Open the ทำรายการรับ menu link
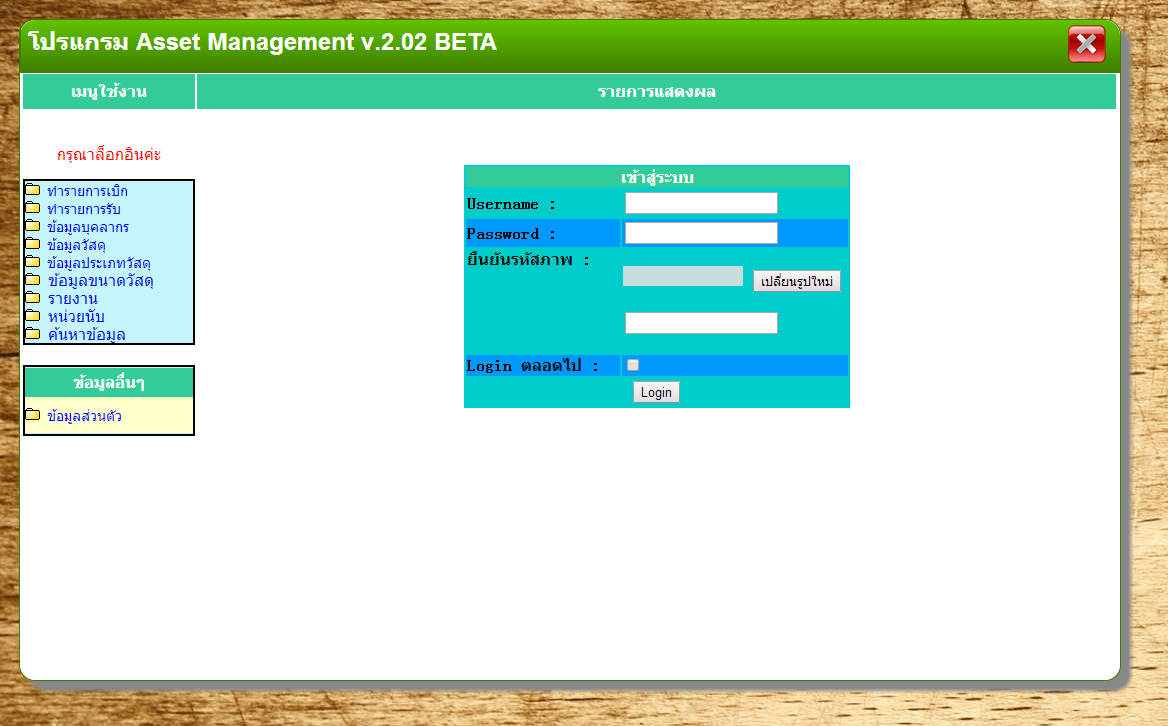 pyautogui.click(x=83, y=209)
